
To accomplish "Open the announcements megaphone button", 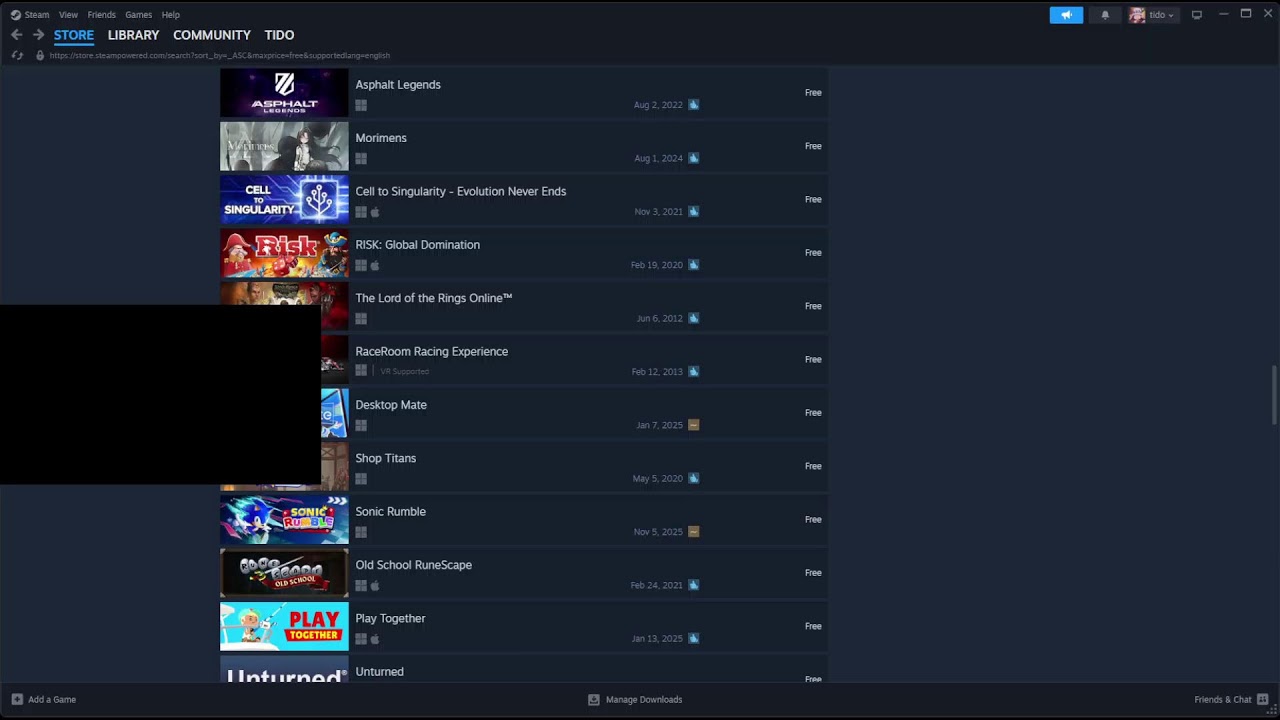I will [x=1066, y=15].
